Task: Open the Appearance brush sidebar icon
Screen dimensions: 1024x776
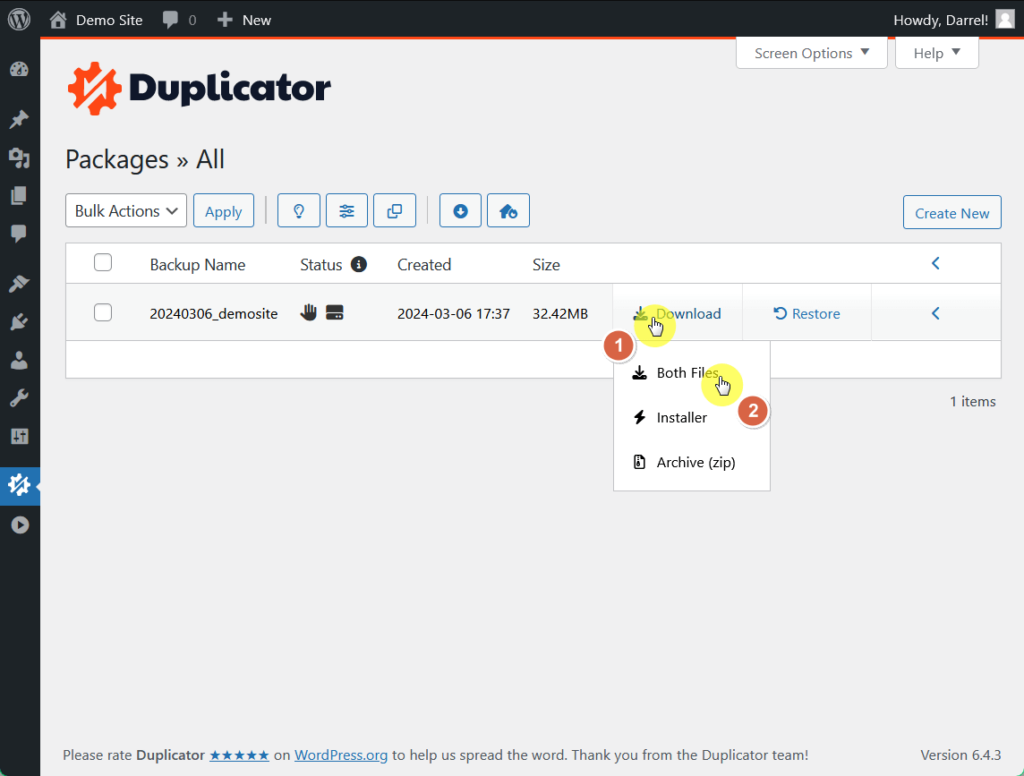Action: tap(19, 283)
